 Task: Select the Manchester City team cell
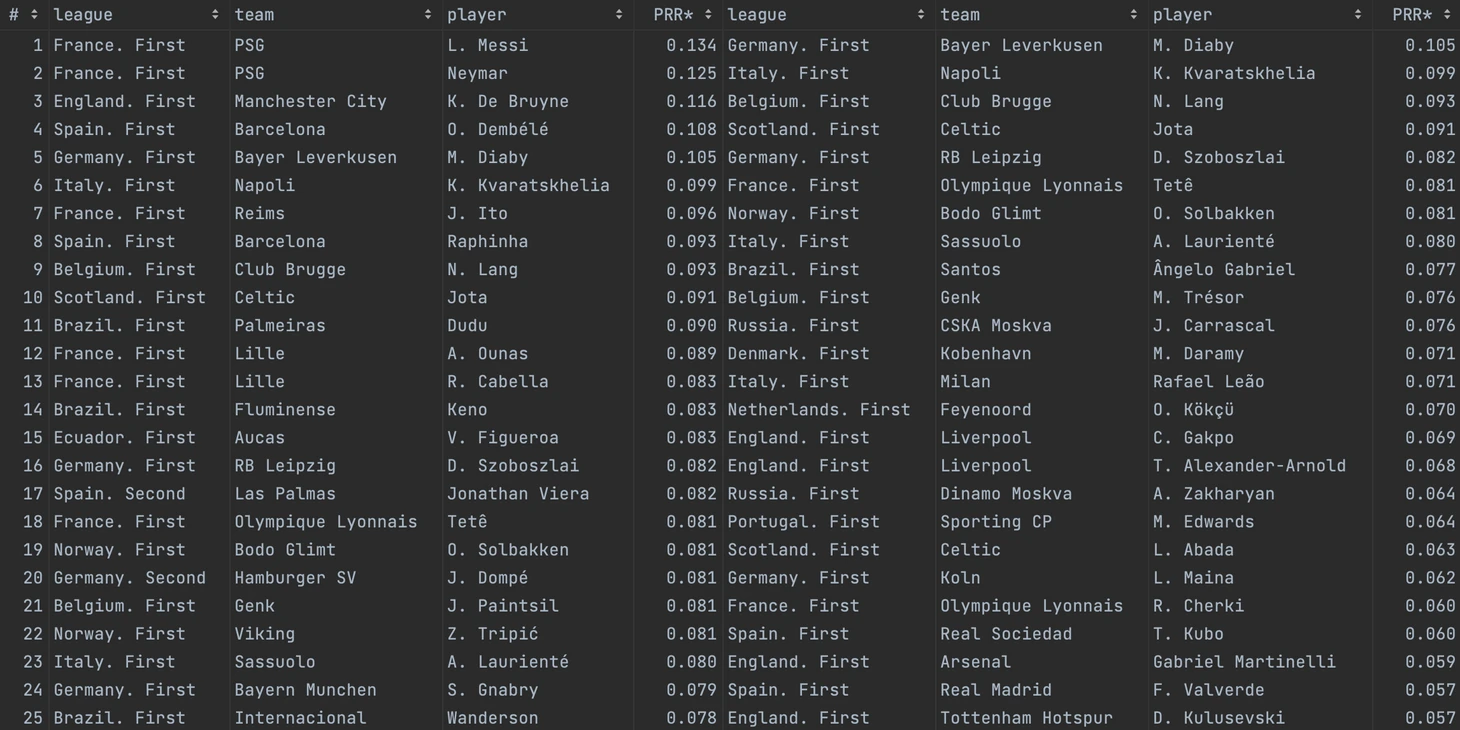310,101
